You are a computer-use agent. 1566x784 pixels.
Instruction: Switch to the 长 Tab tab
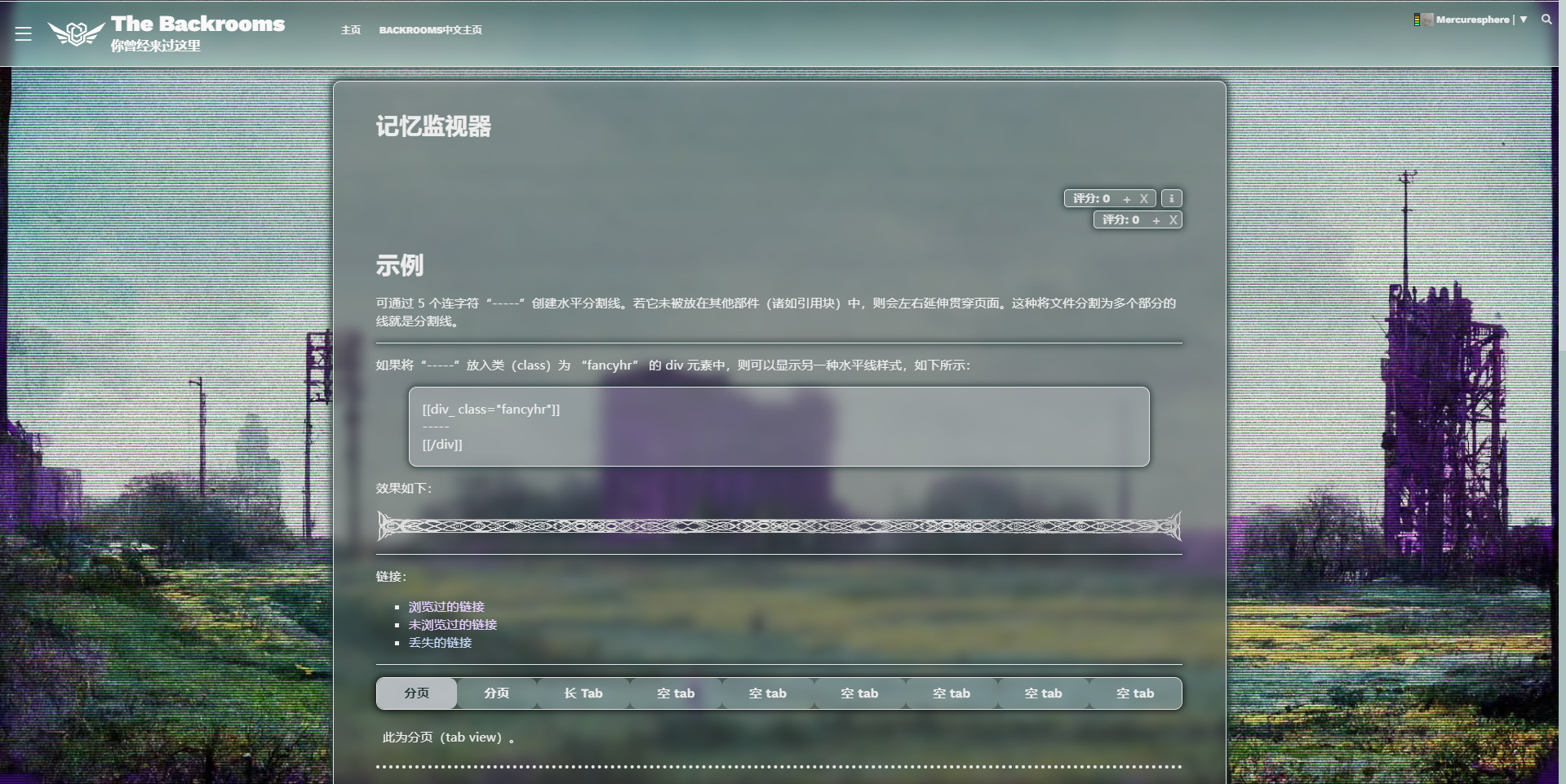point(583,693)
